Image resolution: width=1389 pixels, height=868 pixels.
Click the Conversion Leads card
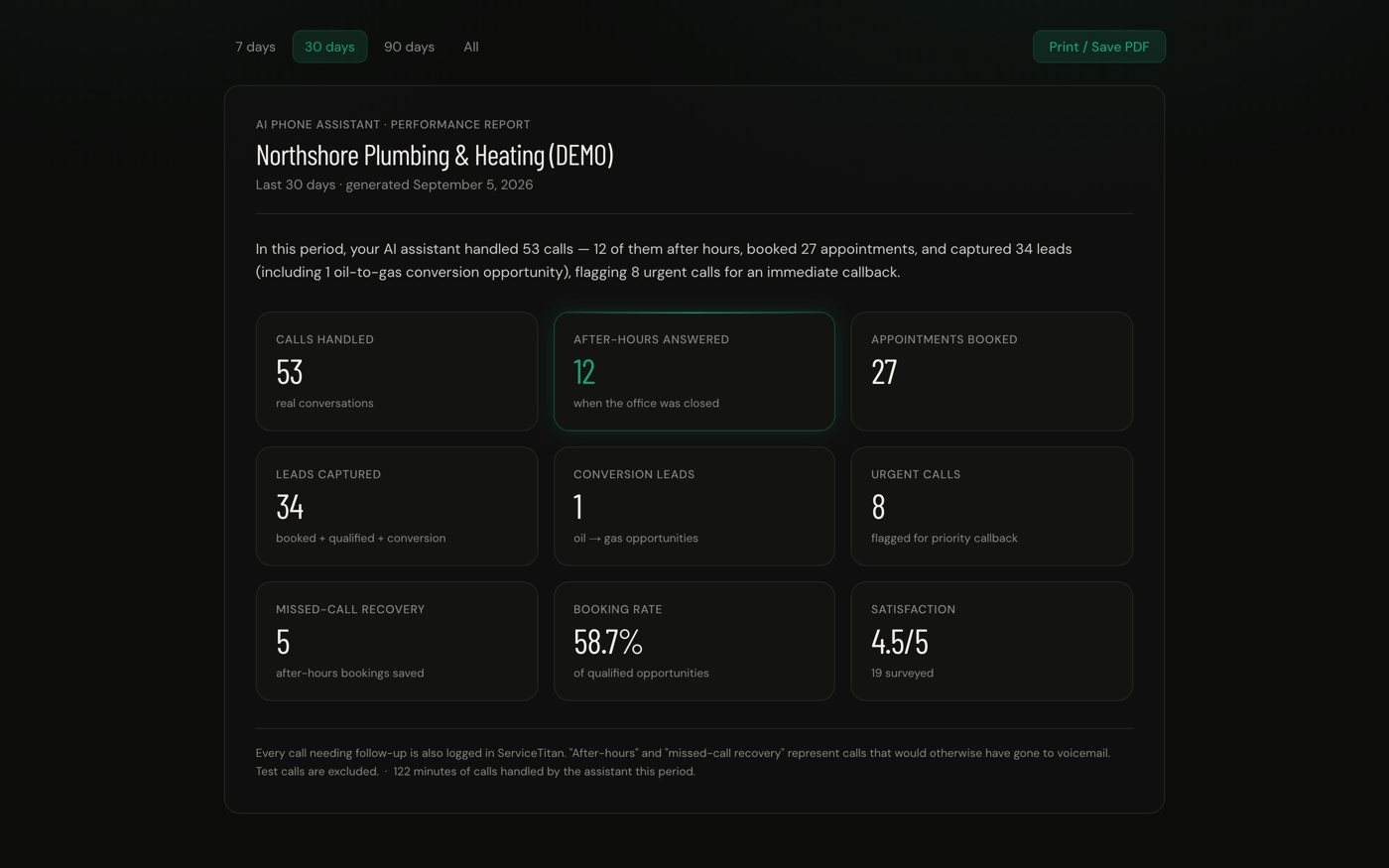pyautogui.click(x=694, y=506)
